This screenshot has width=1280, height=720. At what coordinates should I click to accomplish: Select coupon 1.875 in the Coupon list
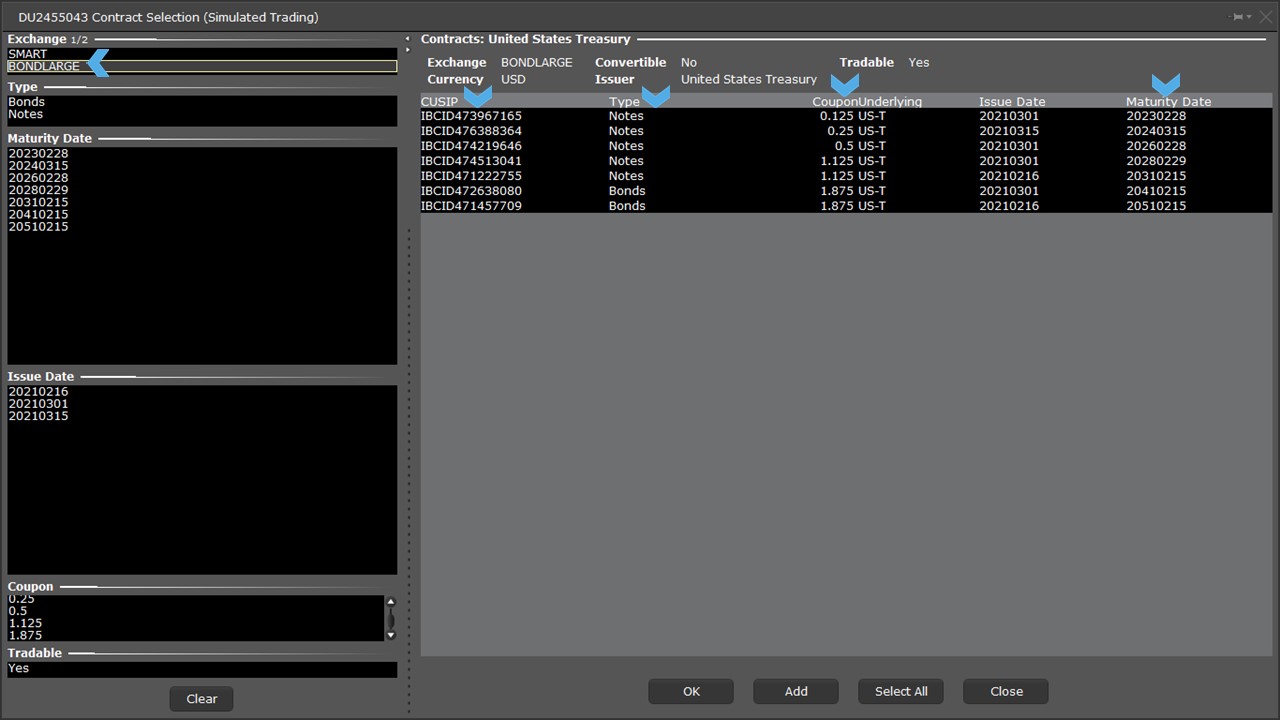[25, 635]
